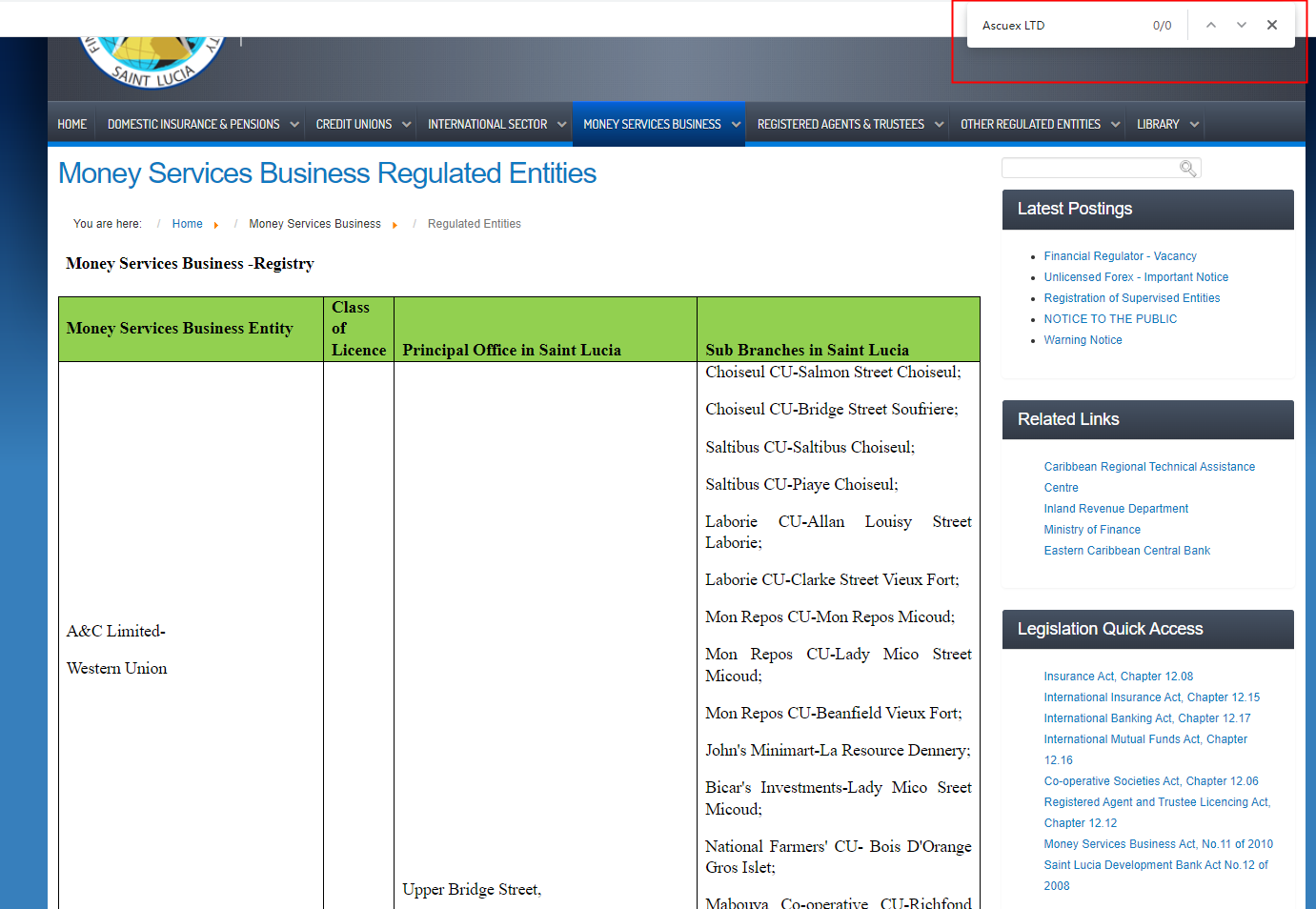Viewport: 1316px width, 909px height.
Task: Open Registered Agents & Trustees menu
Action: (840, 125)
